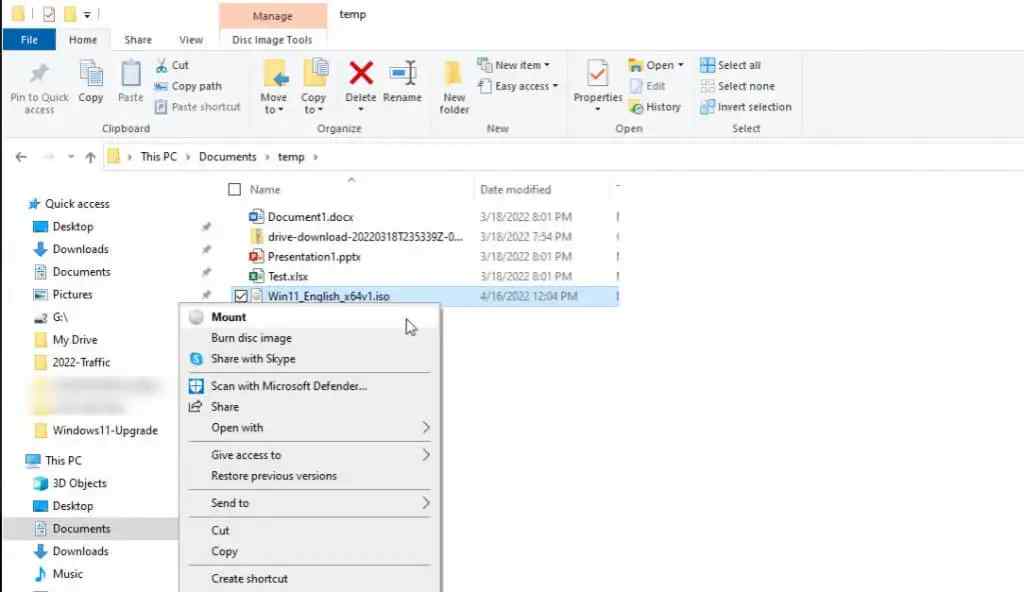Expand the Send to submenu
The height and width of the screenshot is (592, 1024).
pos(309,503)
